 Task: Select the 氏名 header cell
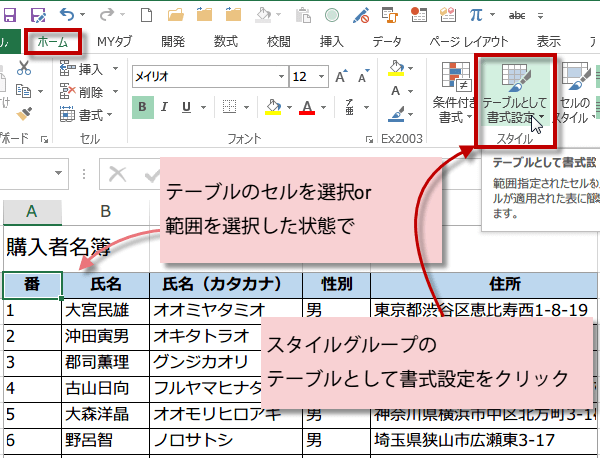click(x=105, y=284)
